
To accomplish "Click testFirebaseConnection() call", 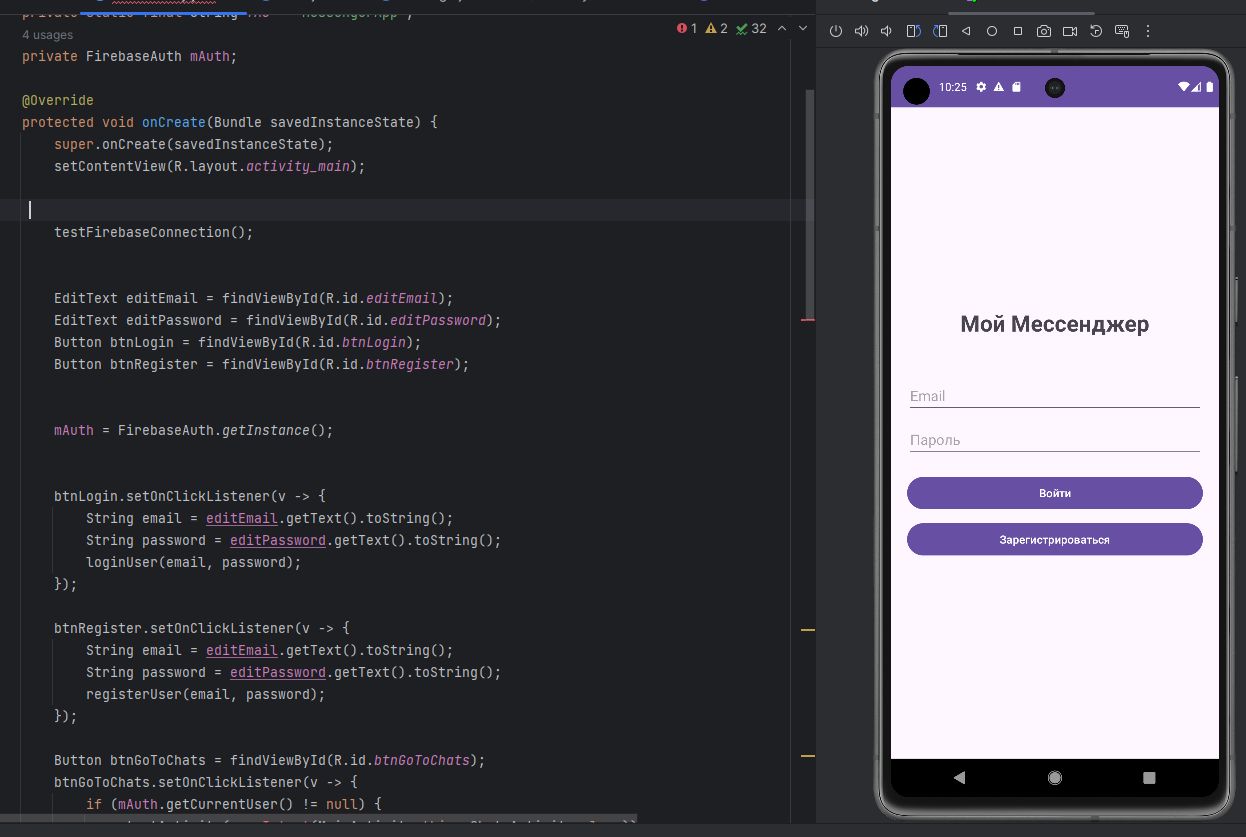I will tap(154, 232).
